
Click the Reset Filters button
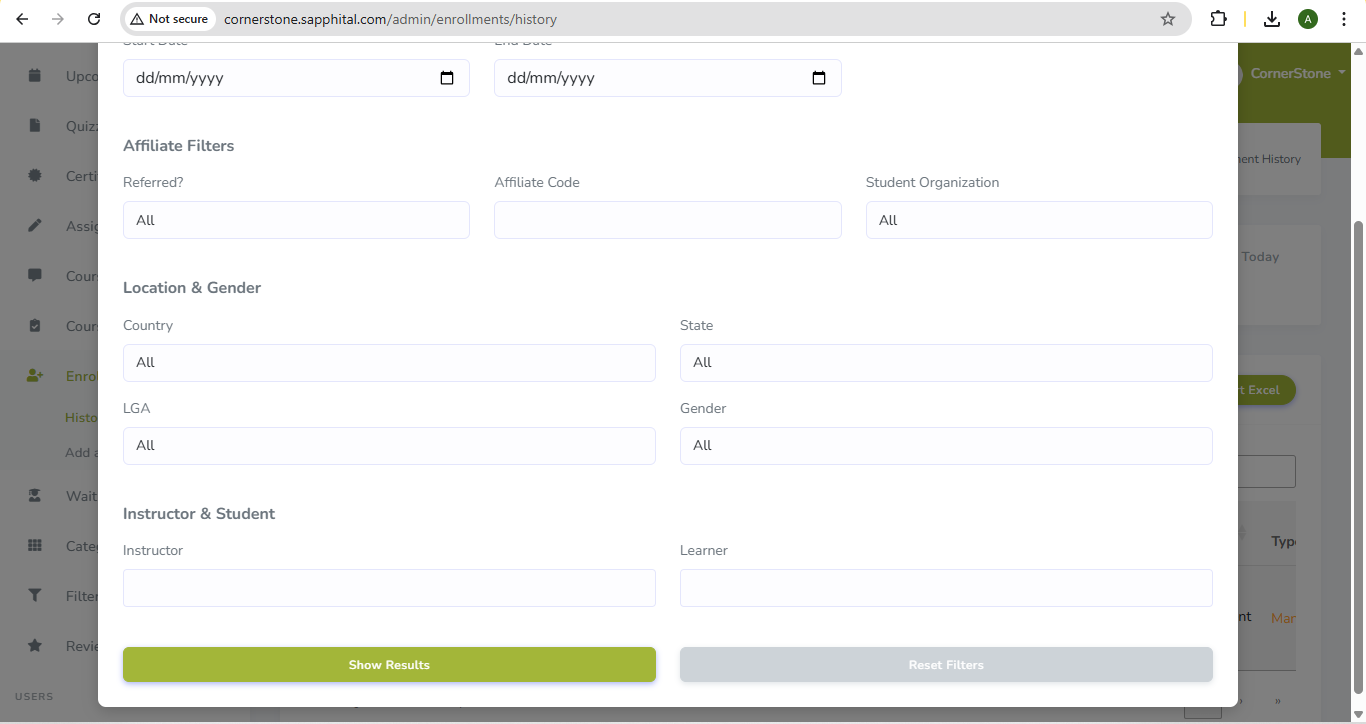(x=946, y=665)
